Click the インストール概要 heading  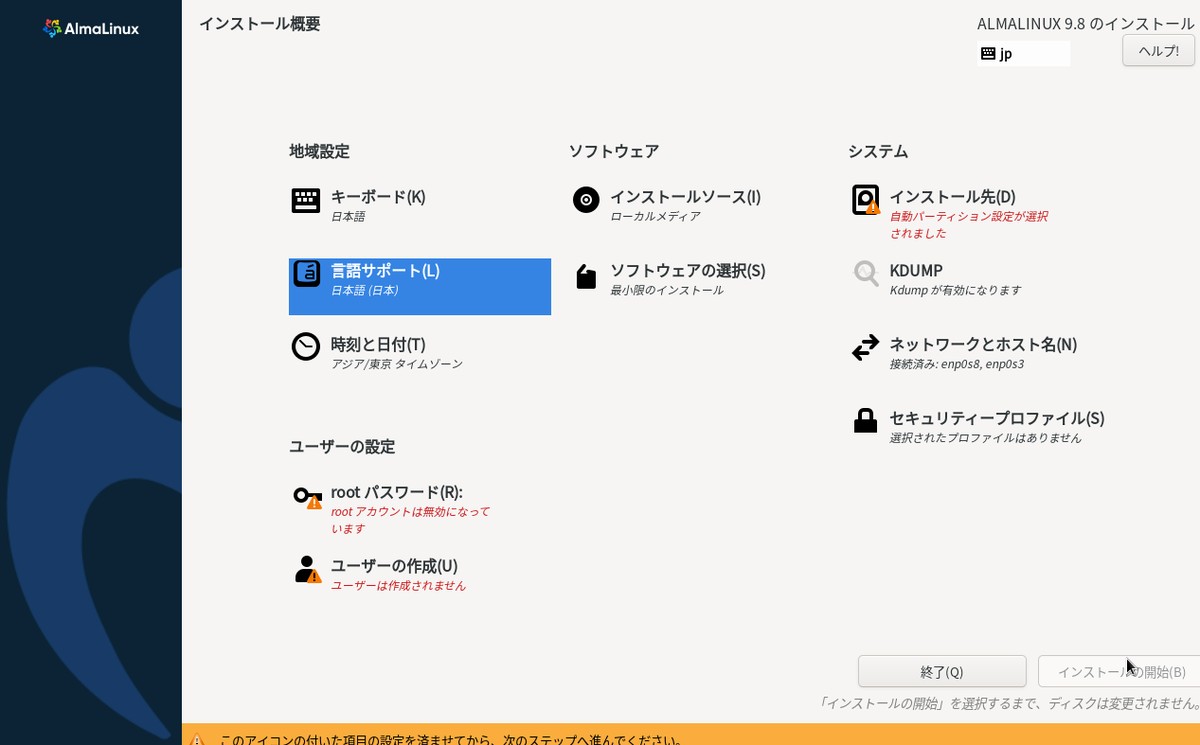(260, 24)
